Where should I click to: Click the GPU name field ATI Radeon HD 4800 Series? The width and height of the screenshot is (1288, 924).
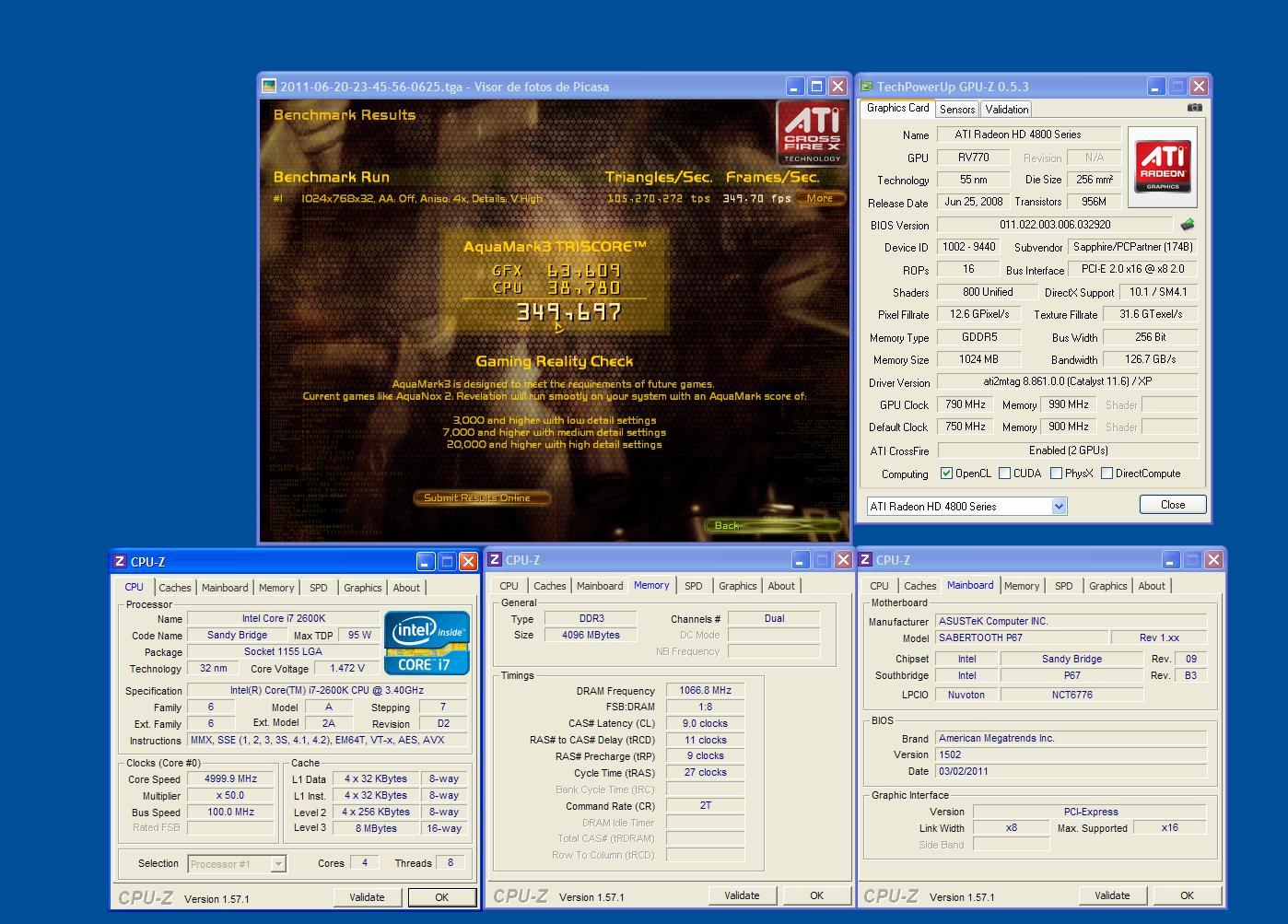1029,135
